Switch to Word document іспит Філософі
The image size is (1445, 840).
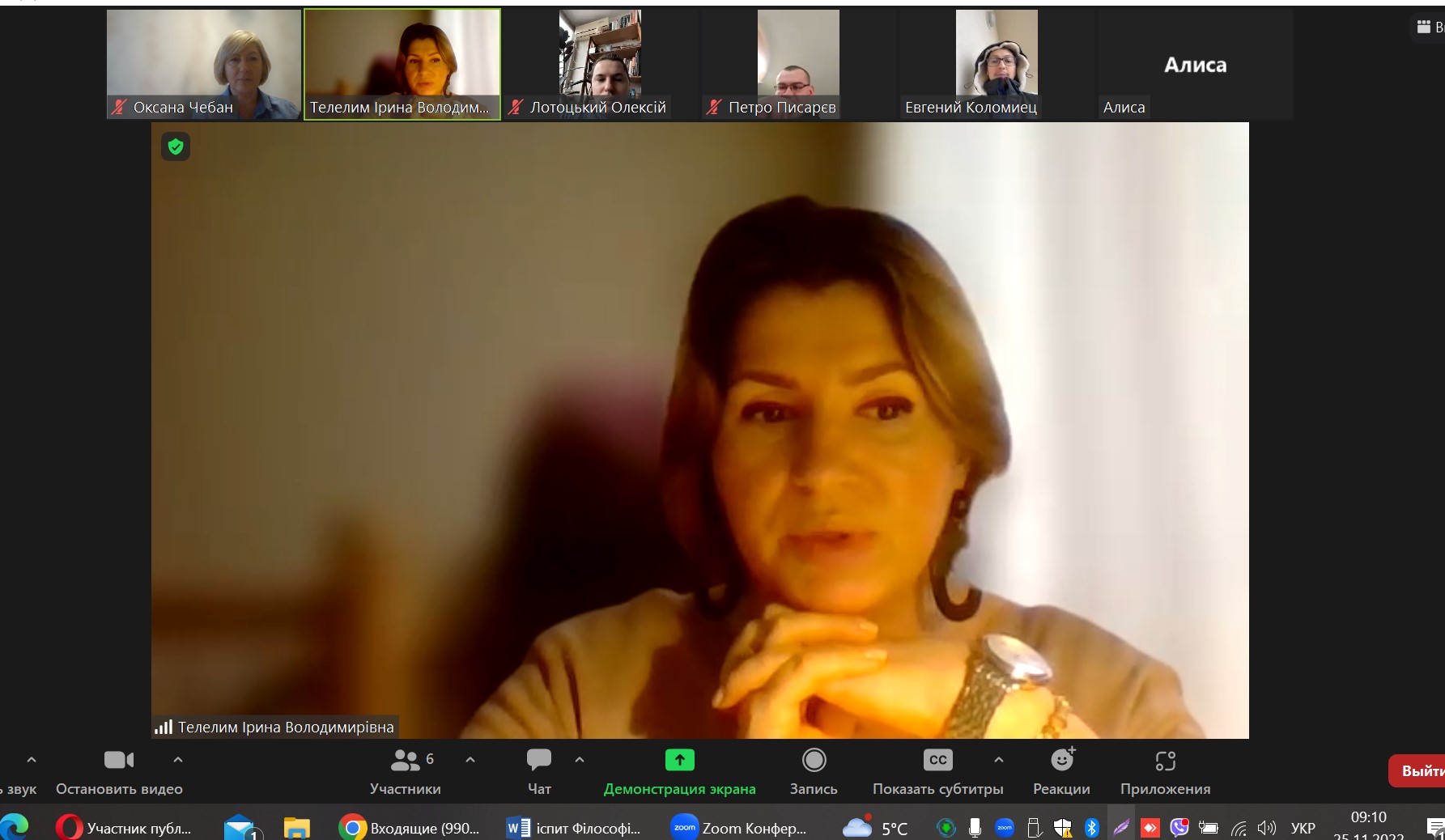click(x=574, y=828)
